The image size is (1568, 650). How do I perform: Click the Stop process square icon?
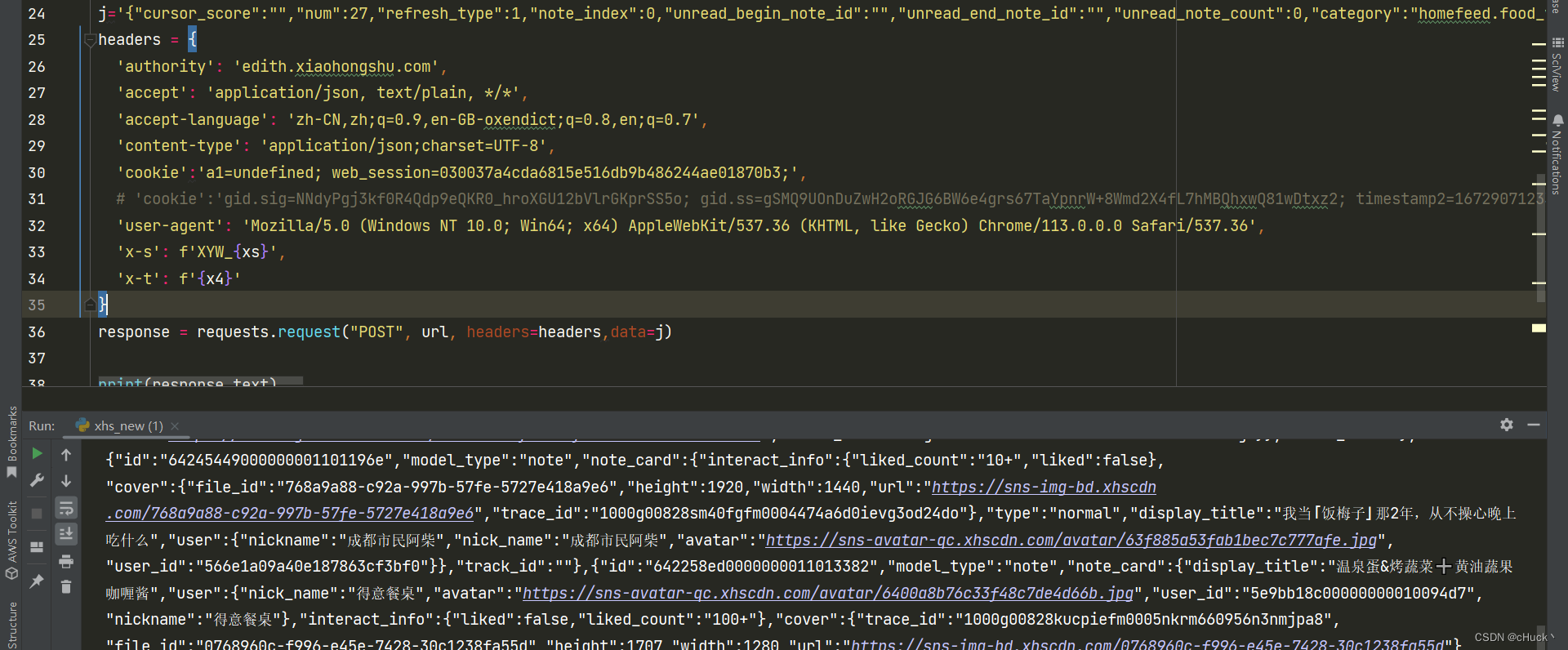(37, 514)
